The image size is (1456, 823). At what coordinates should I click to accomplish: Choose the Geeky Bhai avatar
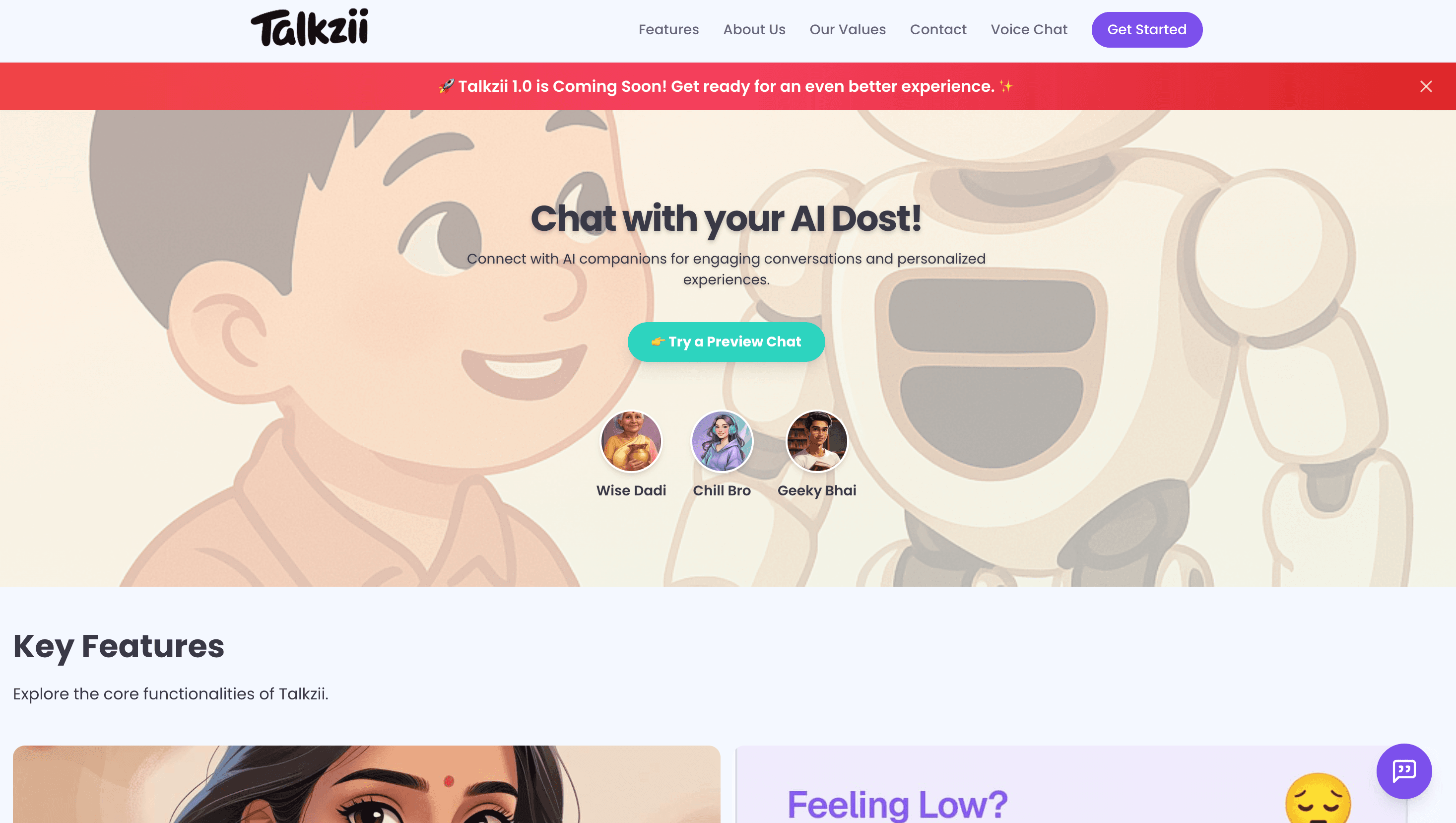coord(817,441)
